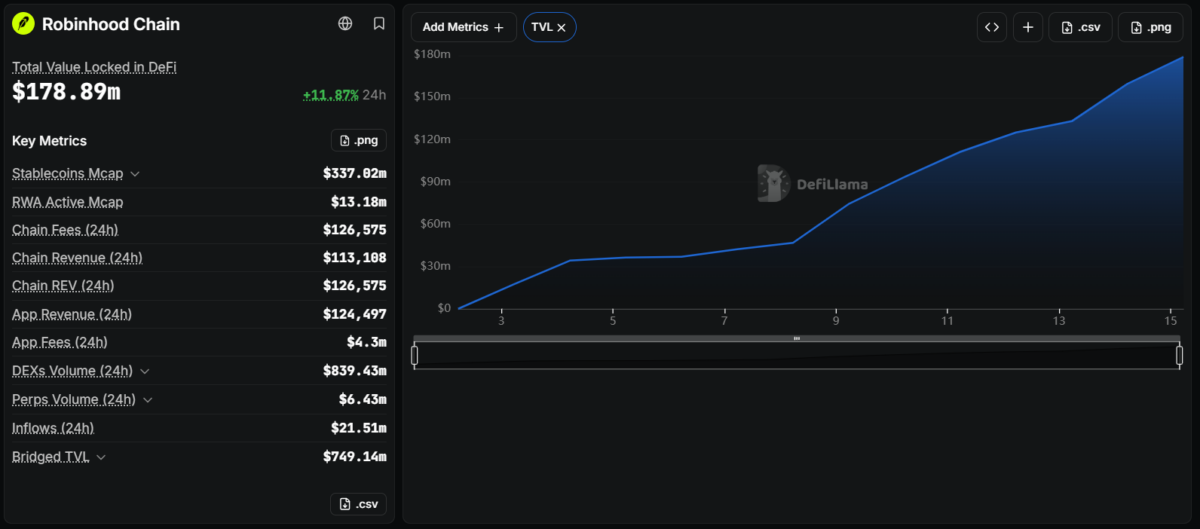Screen dimensions: 1200x529
Task: Click the Chain Revenue (24h) label
Action: 77,258
